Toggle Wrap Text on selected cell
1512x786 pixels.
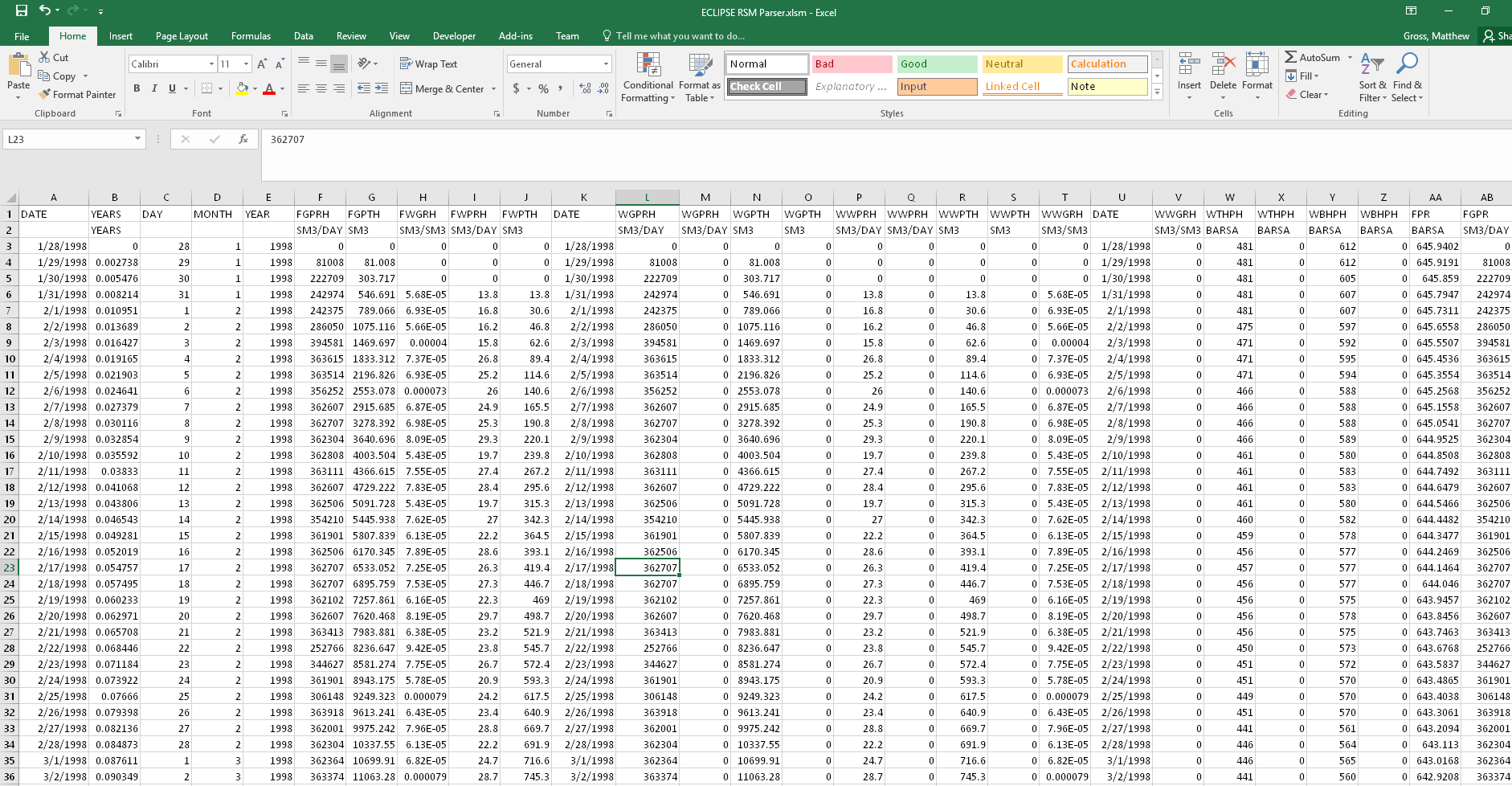tap(428, 64)
